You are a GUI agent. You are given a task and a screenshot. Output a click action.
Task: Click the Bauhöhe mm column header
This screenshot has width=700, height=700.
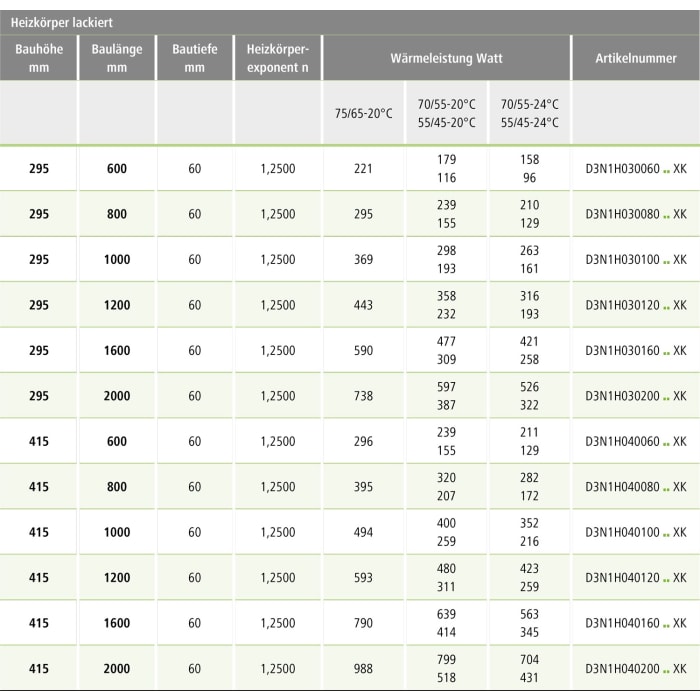pyautogui.click(x=39, y=58)
